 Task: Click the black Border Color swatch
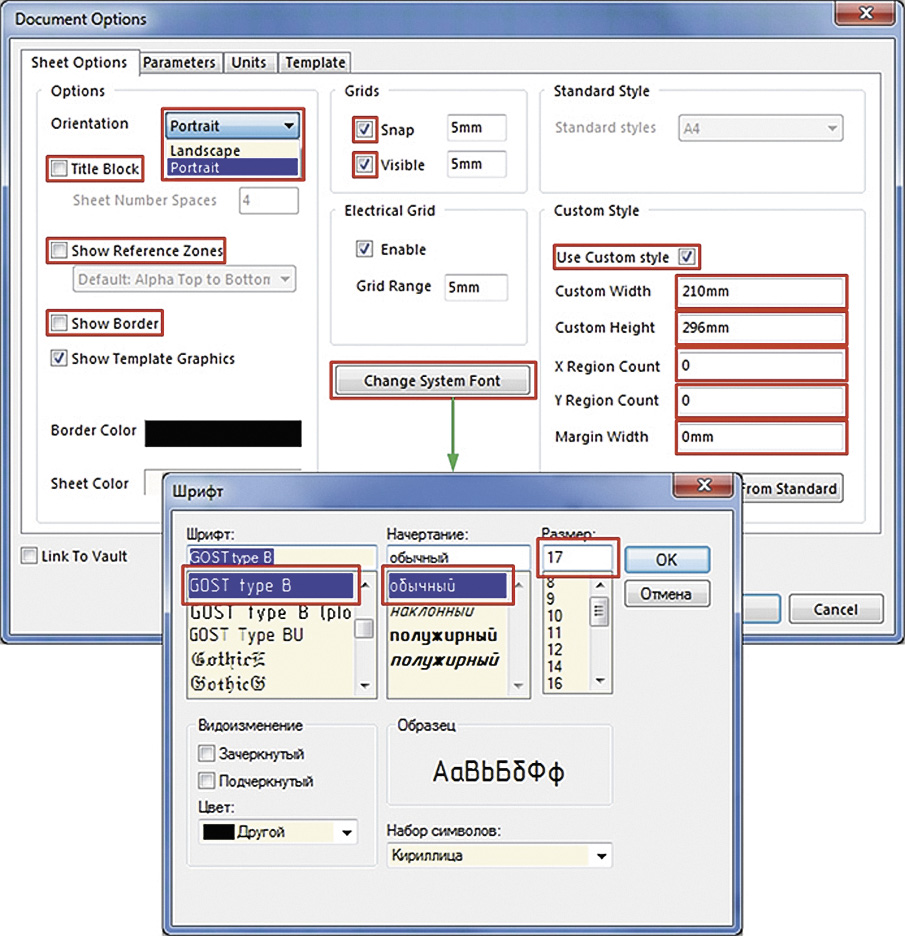[x=223, y=434]
